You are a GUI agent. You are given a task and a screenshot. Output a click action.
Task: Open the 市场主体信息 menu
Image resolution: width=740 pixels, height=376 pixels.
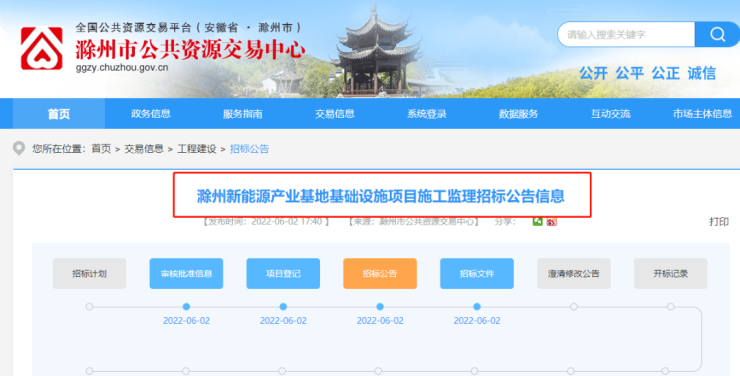tap(702, 114)
